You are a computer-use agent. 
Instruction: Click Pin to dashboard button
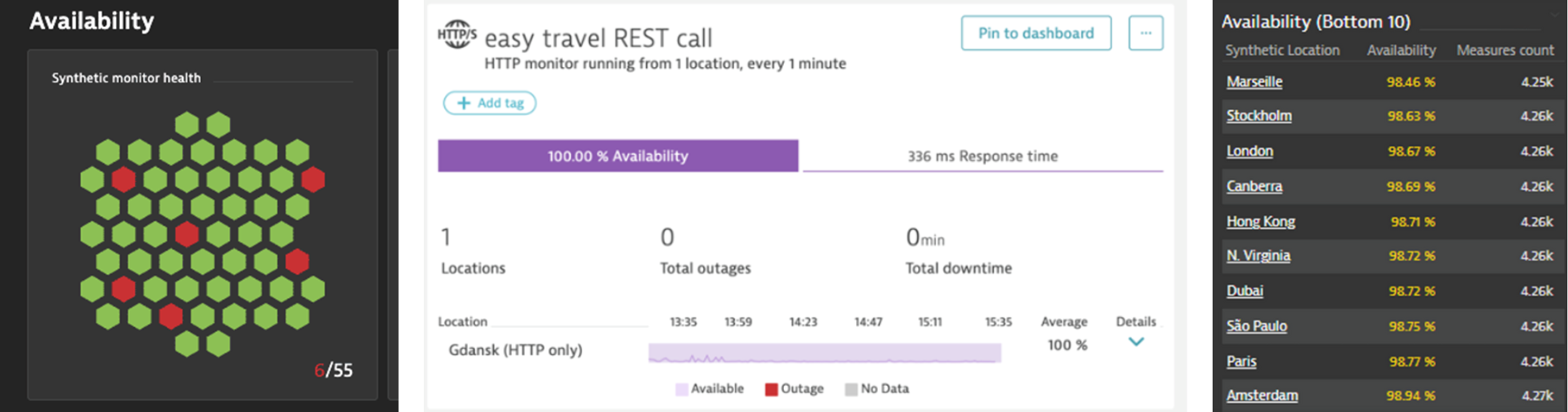1036,33
